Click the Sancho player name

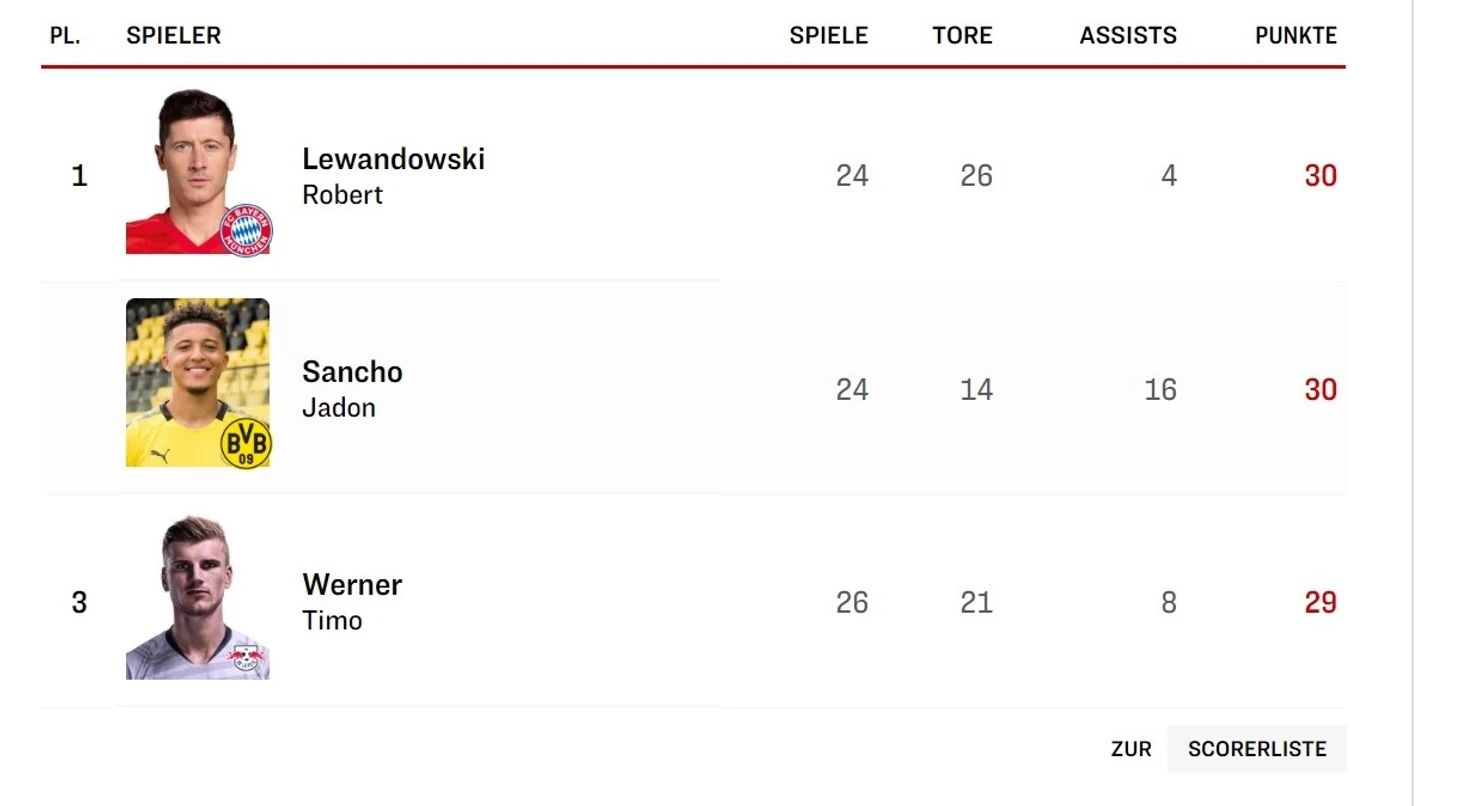(x=352, y=372)
